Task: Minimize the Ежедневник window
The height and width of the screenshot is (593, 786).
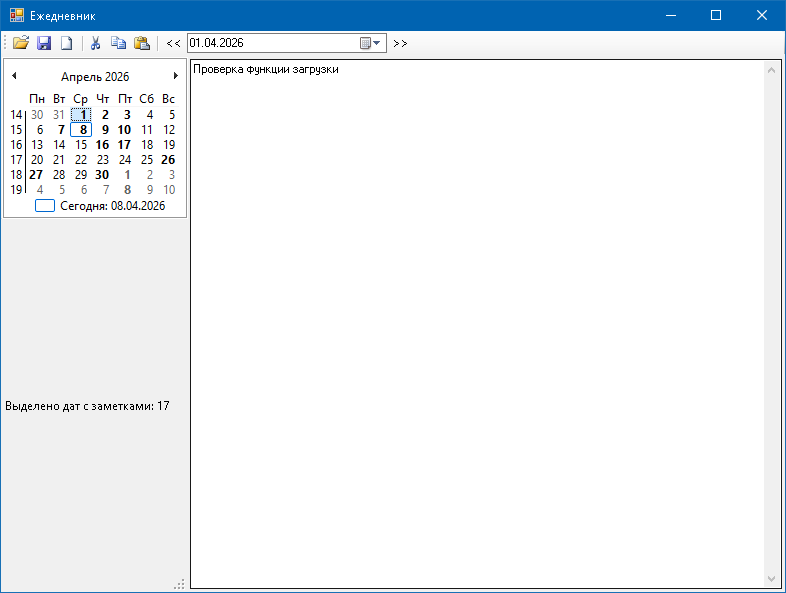Action: coord(671,15)
